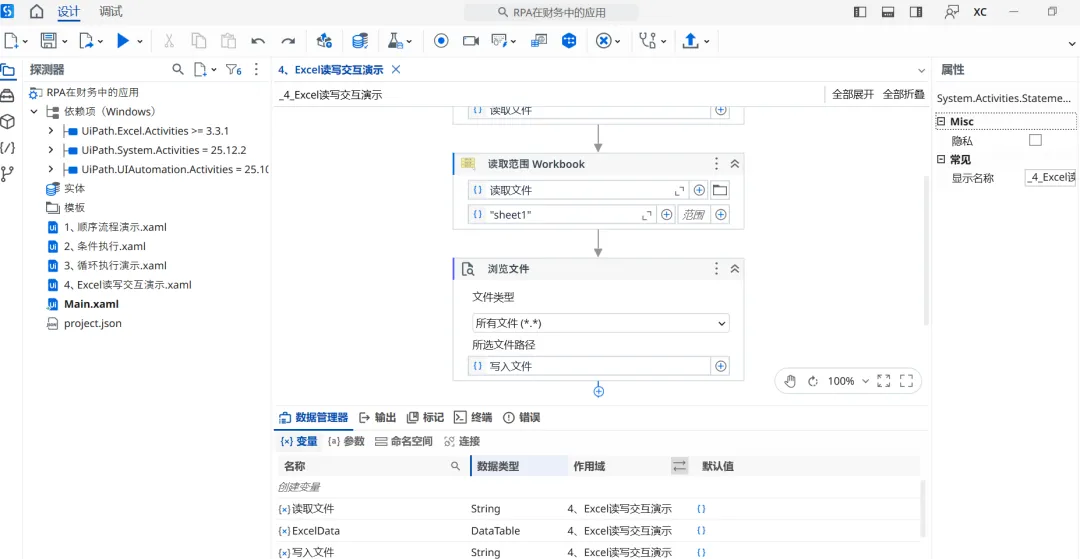Collapse the Misc section in properties
Viewport: 1080px width, 559px height.
(x=942, y=121)
